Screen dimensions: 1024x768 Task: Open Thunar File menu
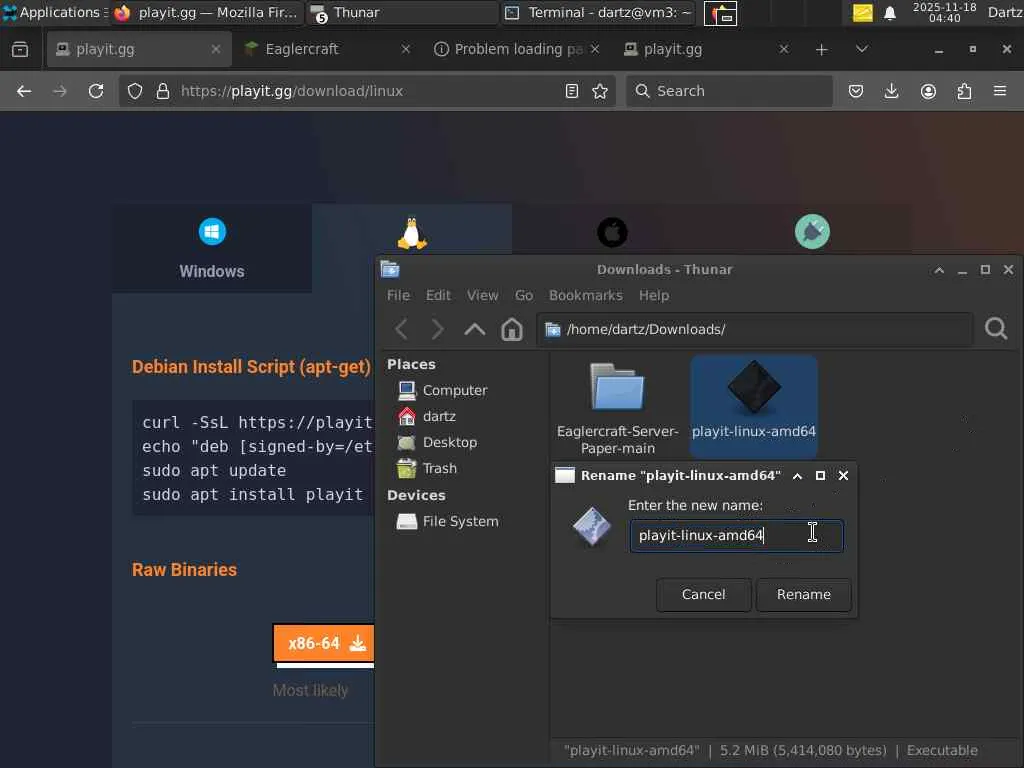398,295
